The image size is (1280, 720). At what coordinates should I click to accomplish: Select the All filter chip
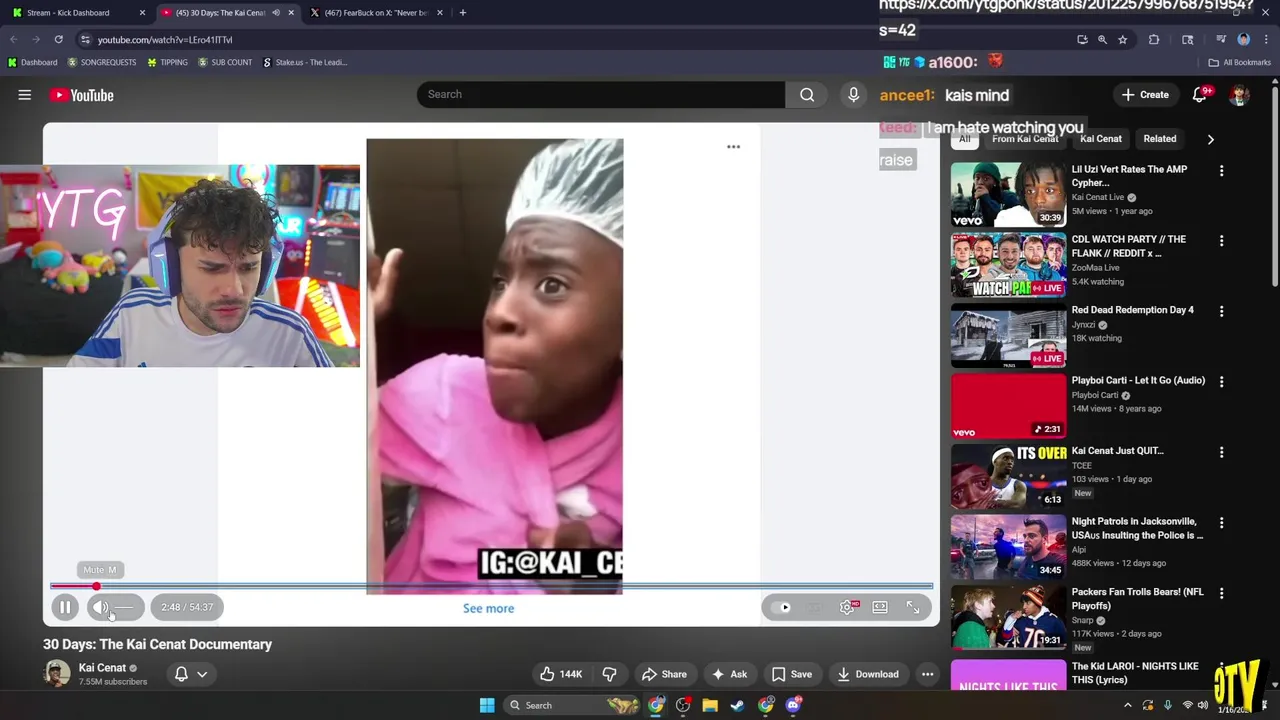click(964, 139)
